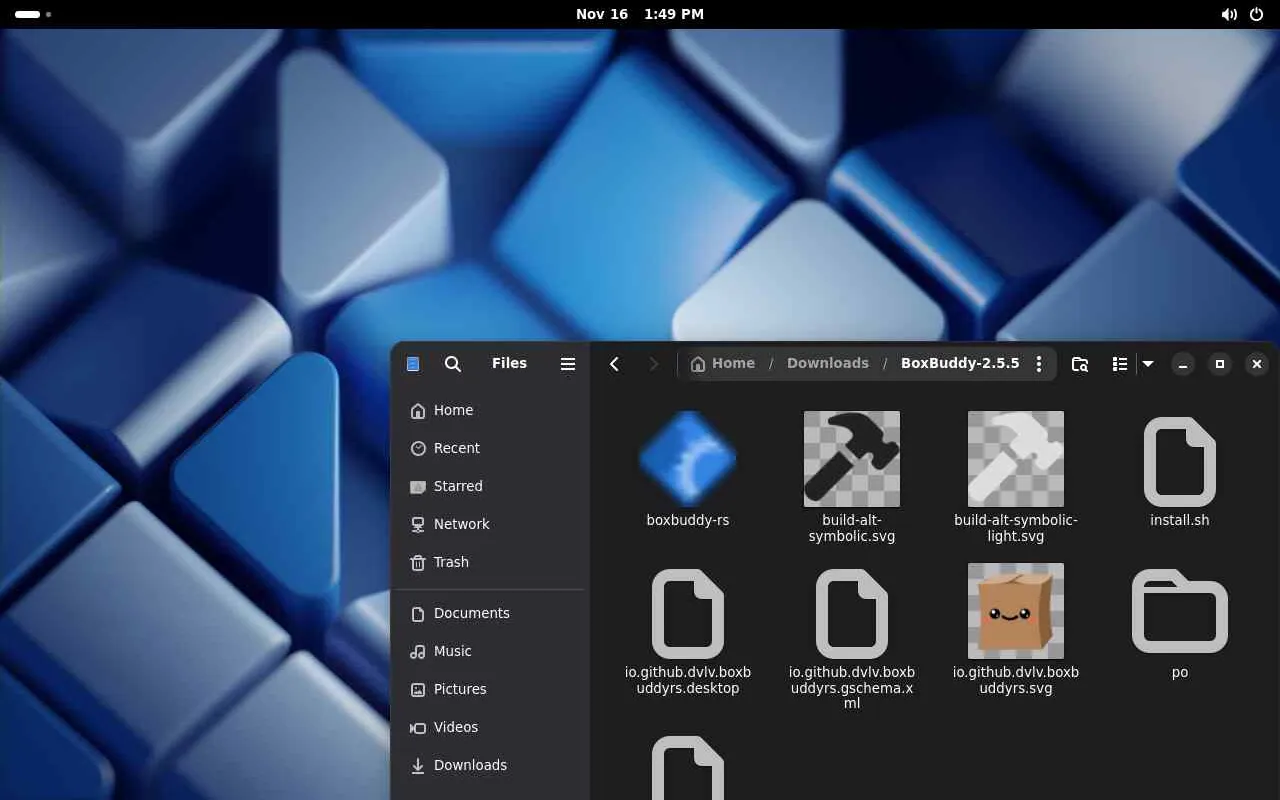Open search in Files sidebar
The width and height of the screenshot is (1280, 800).
[x=453, y=364]
